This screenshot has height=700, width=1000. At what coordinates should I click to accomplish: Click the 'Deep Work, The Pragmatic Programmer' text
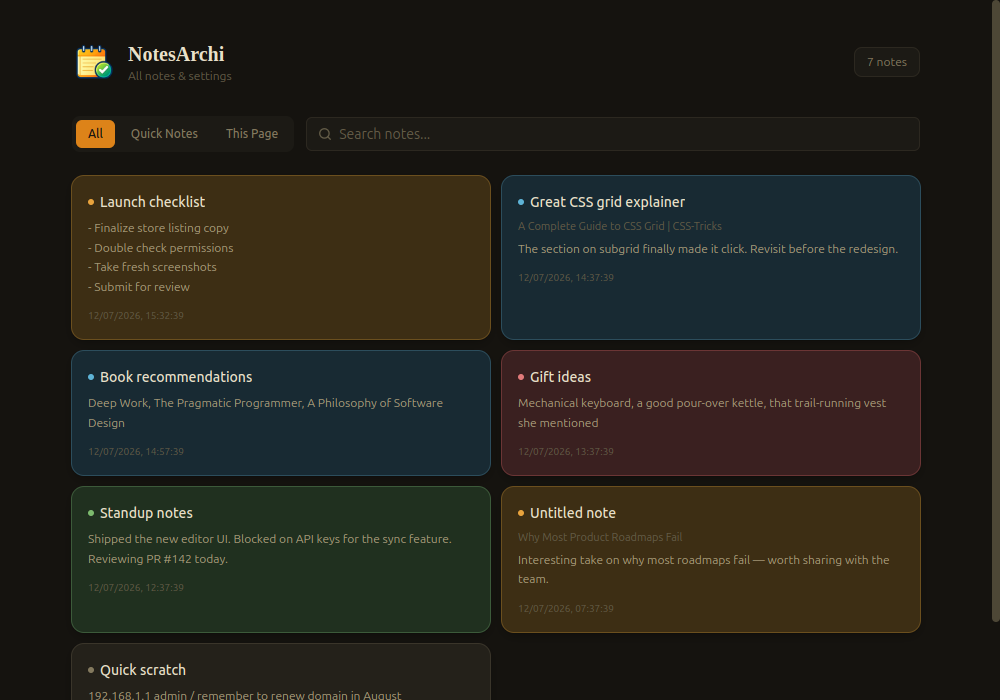coord(265,413)
